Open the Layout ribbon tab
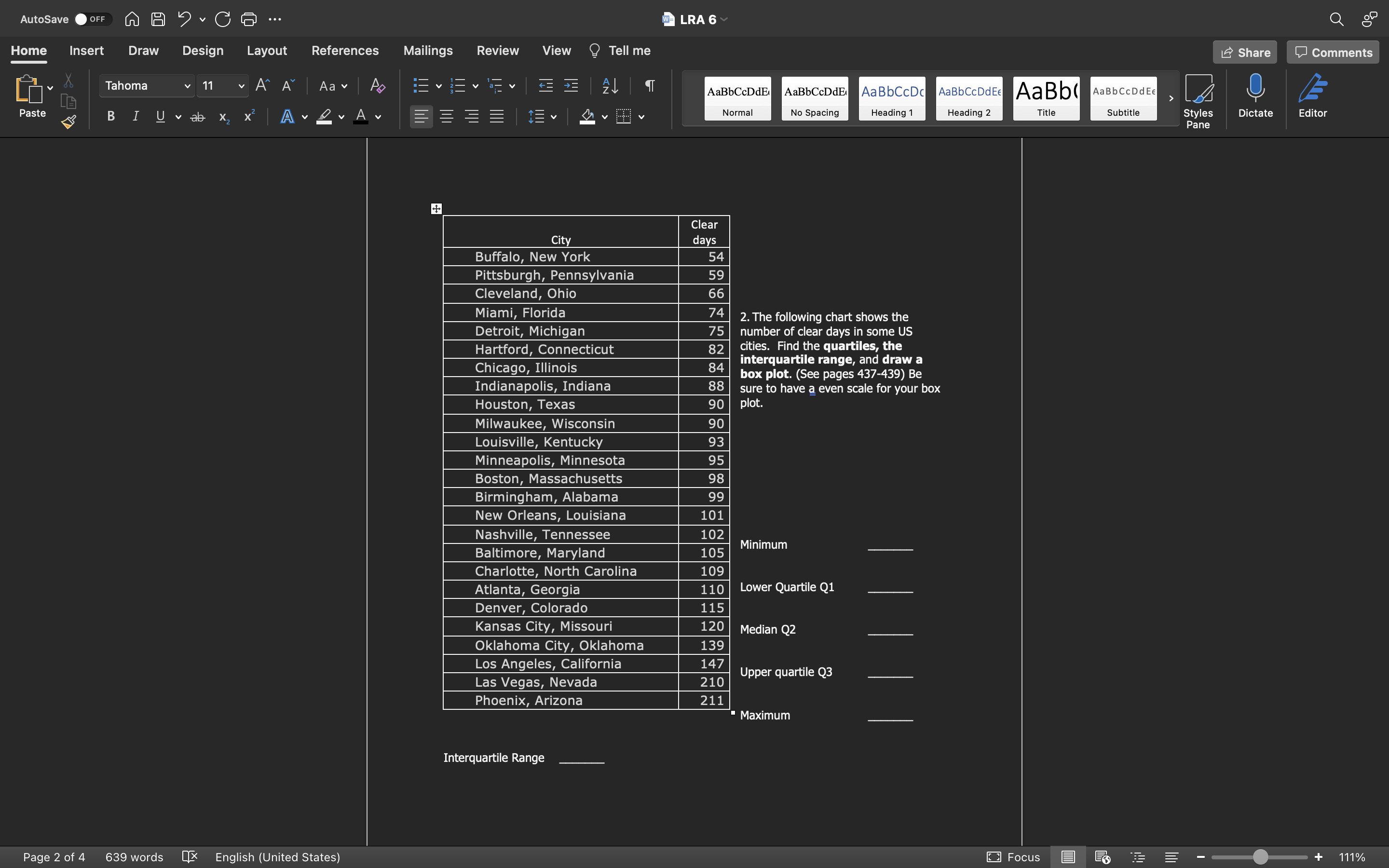Viewport: 1389px width, 868px height. click(x=267, y=51)
